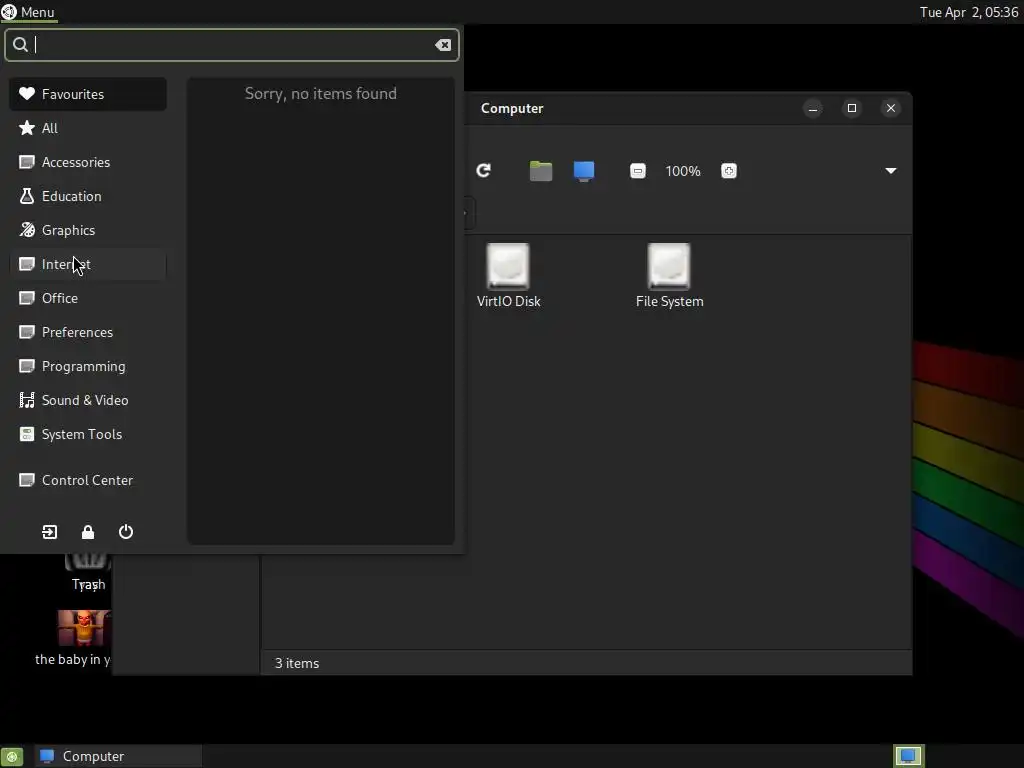Click the power off icon
The height and width of the screenshot is (768, 1024).
126,532
